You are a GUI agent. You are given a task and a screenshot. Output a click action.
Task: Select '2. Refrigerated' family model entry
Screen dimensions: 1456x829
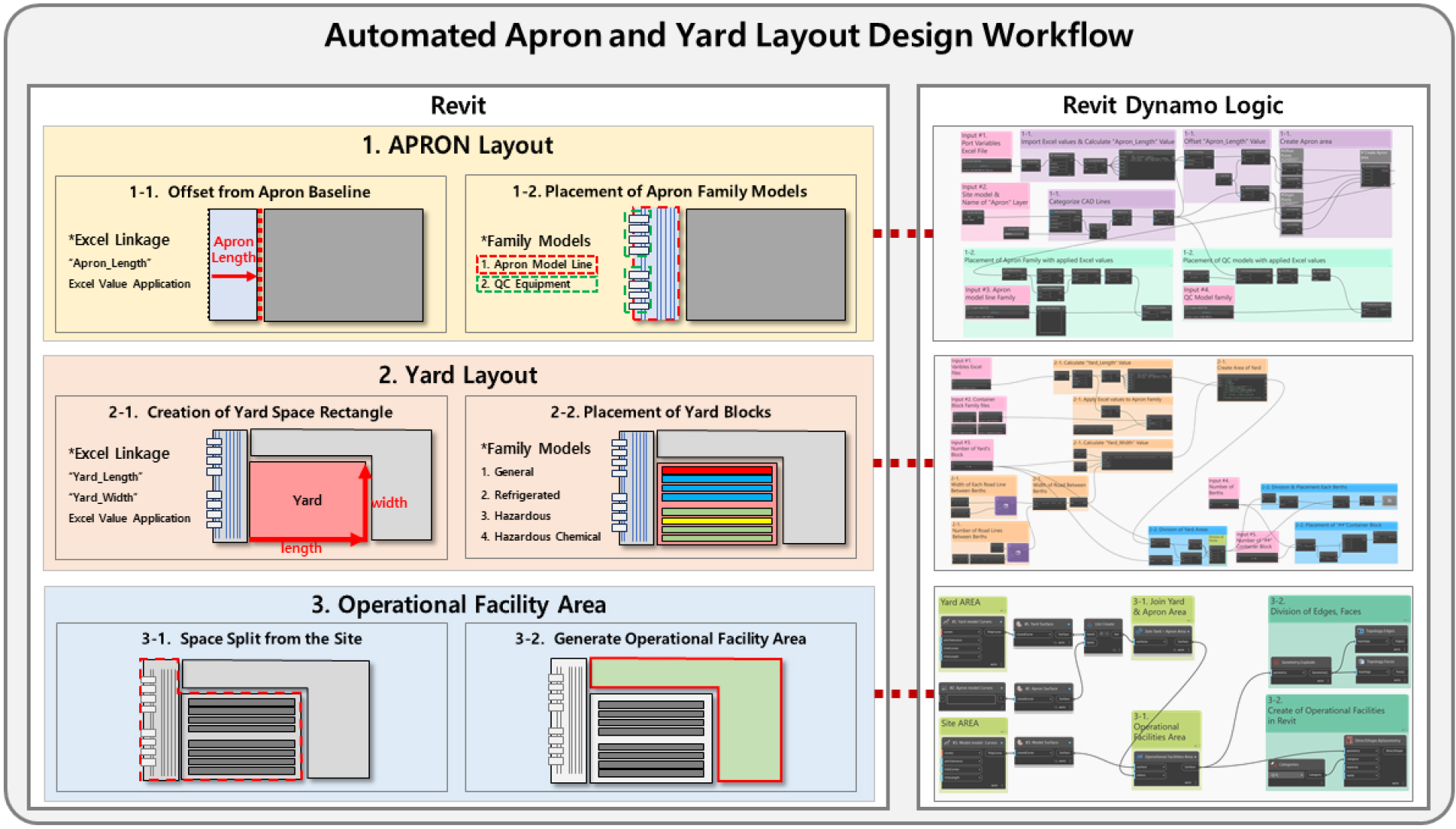click(x=520, y=495)
